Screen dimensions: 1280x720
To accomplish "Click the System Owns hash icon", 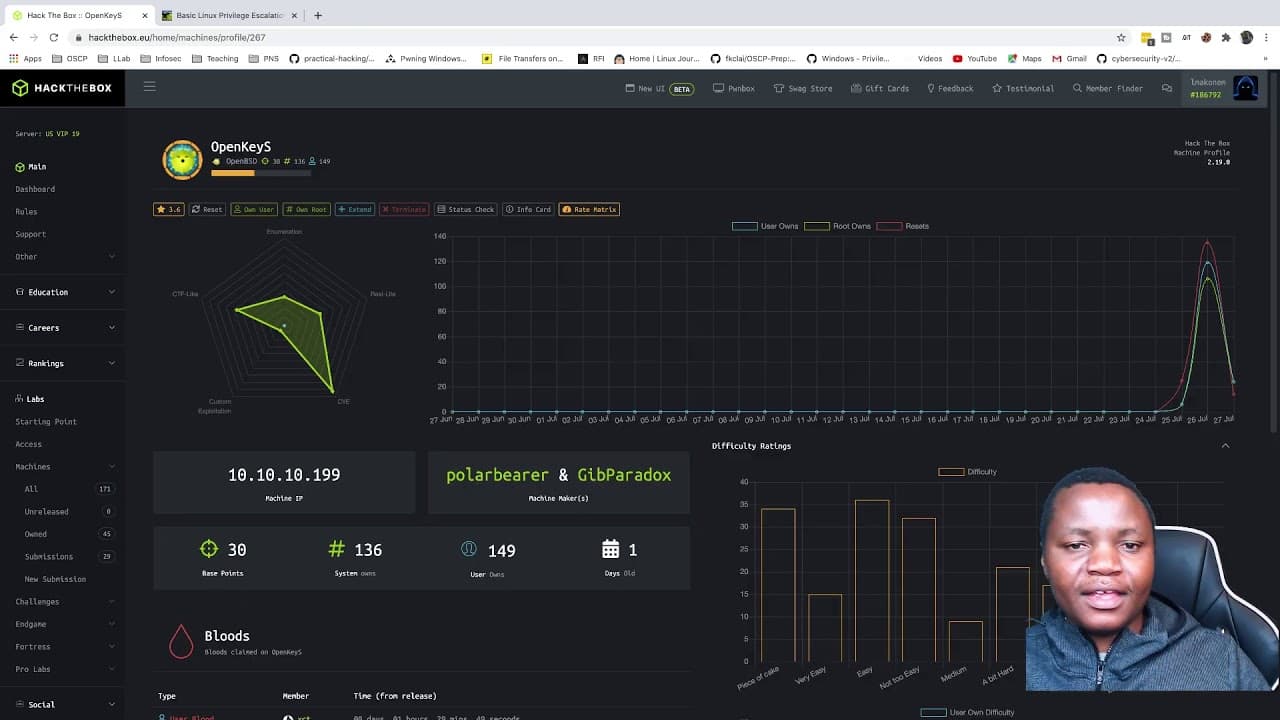I will tap(337, 549).
